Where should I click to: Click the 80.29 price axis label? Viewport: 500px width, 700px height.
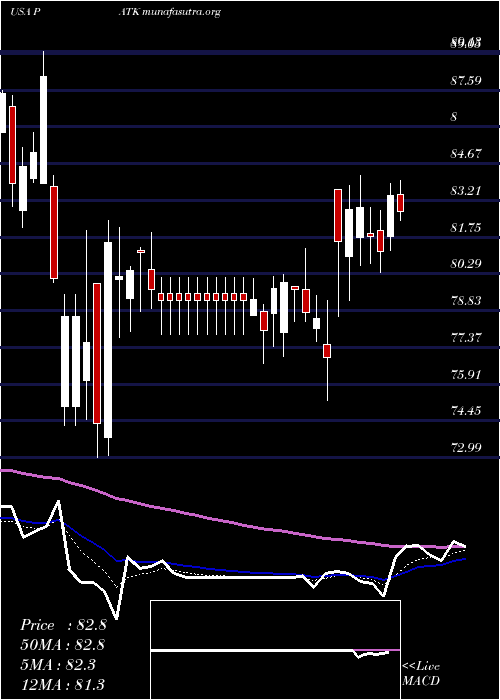(466, 263)
